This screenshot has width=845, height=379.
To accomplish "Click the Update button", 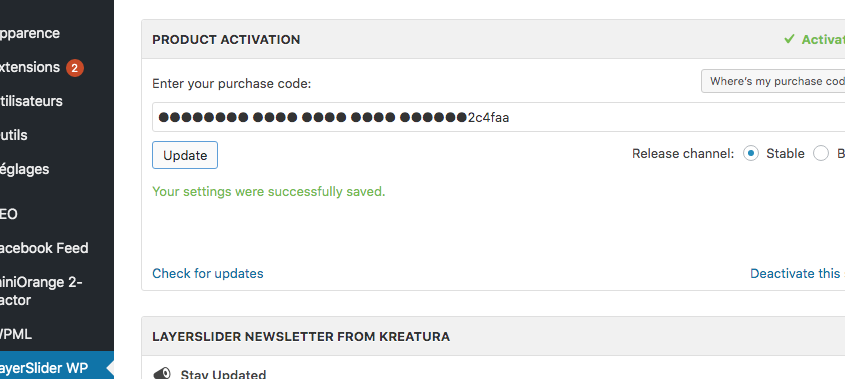I will pyautogui.click(x=185, y=155).
